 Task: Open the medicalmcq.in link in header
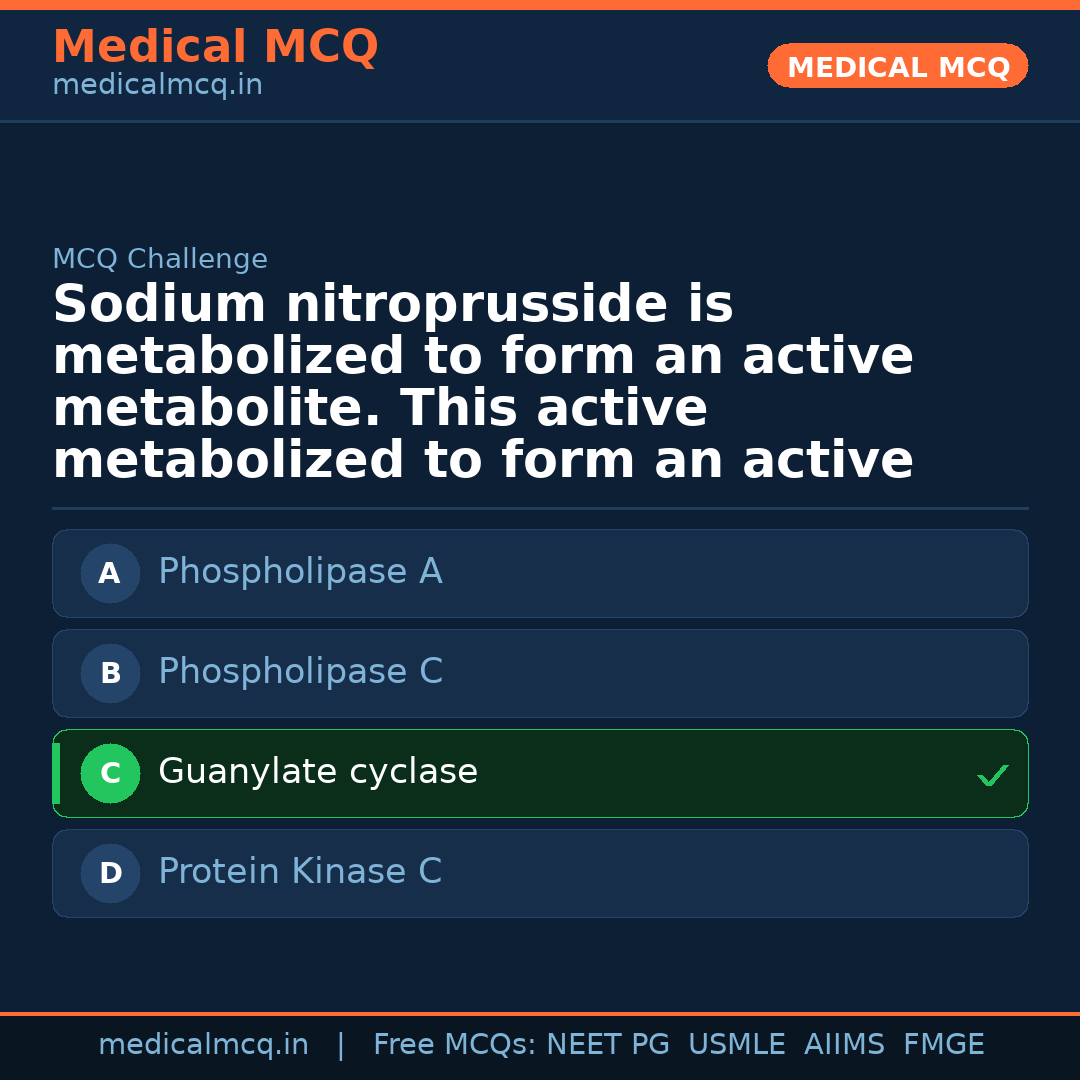157,86
